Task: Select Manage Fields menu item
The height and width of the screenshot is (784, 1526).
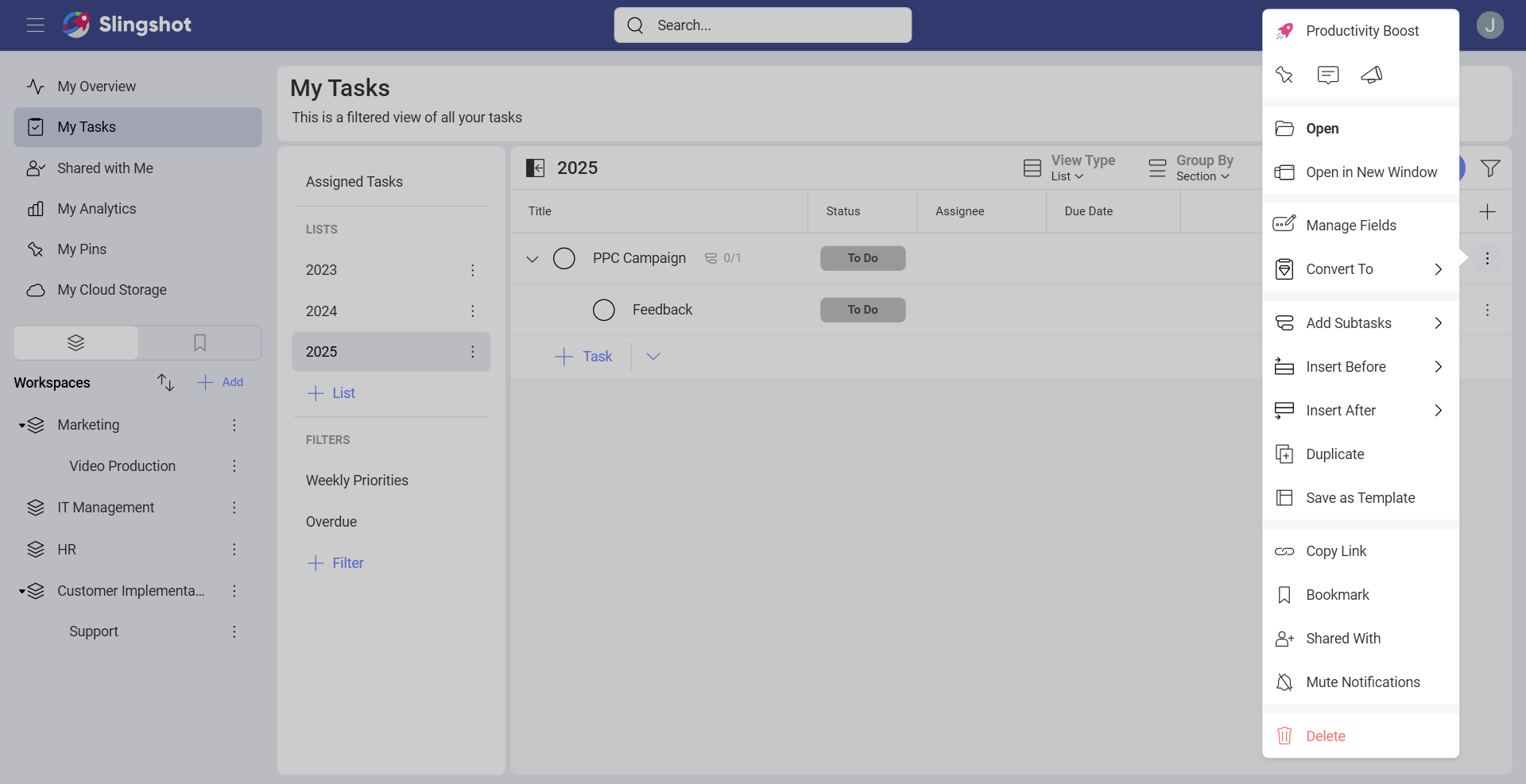Action: click(x=1361, y=226)
